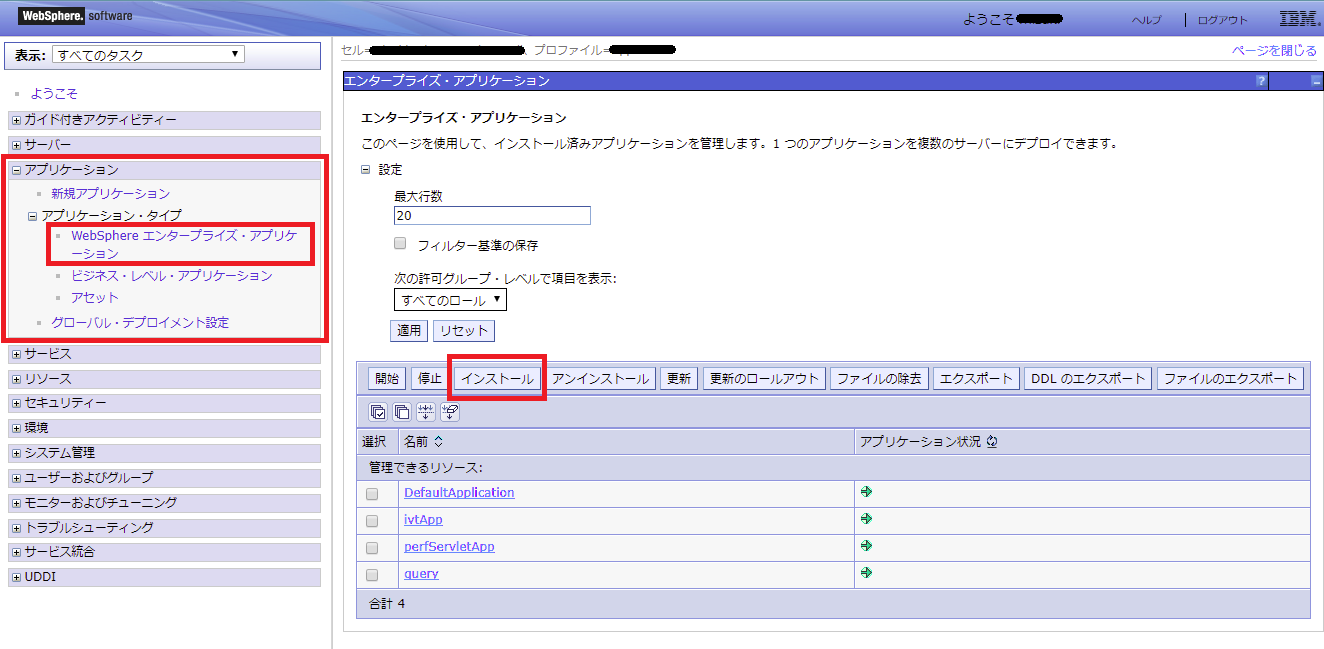
Task: Click ivtApp green status arrow
Action: [866, 519]
